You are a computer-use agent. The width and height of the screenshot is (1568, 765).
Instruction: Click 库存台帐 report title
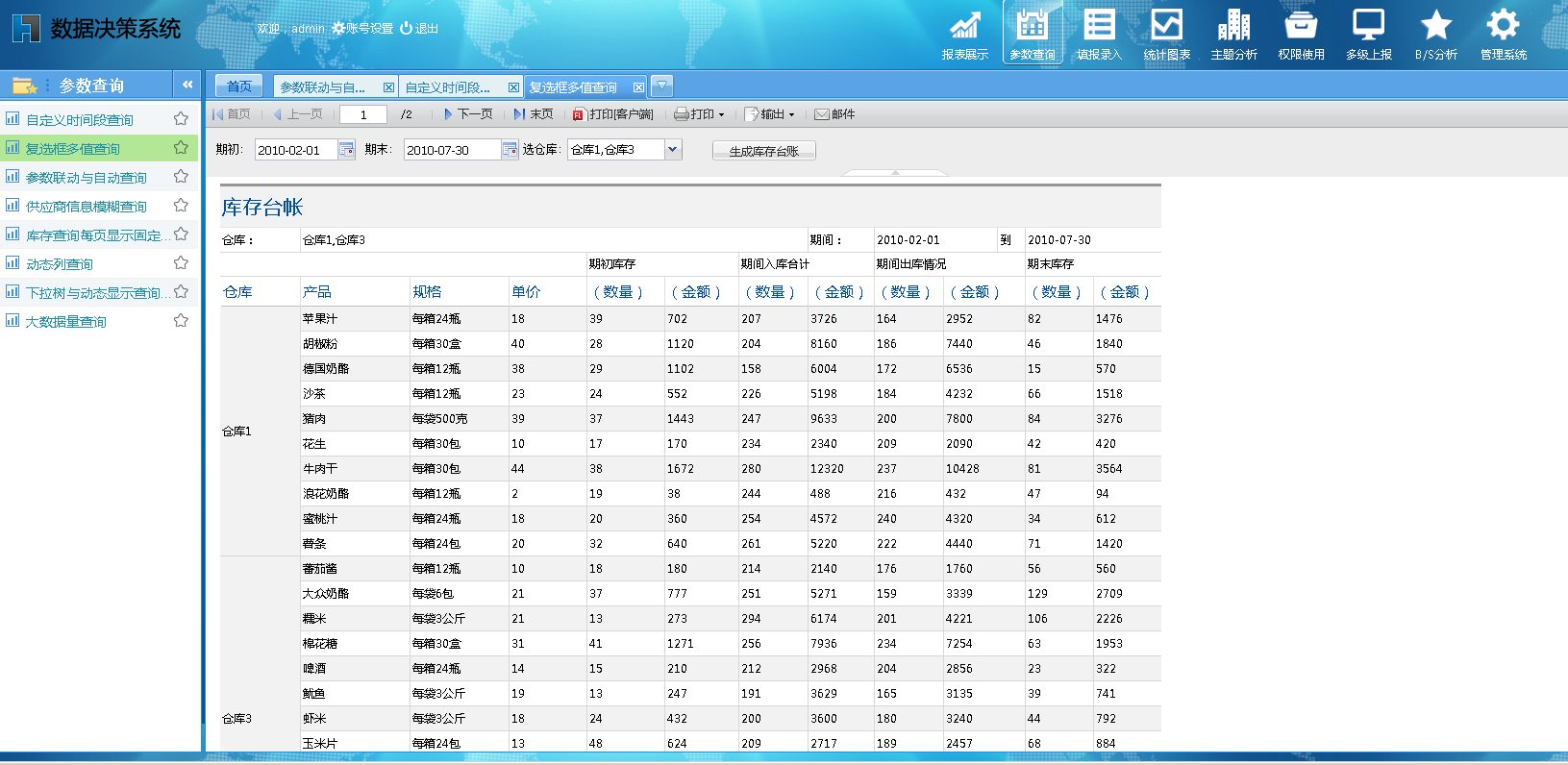point(262,208)
